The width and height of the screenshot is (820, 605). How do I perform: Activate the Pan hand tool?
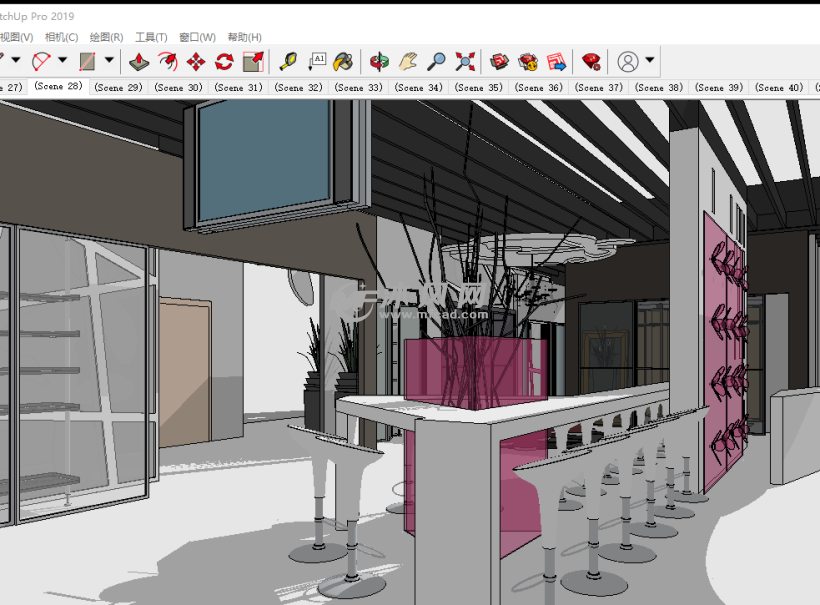pos(408,62)
